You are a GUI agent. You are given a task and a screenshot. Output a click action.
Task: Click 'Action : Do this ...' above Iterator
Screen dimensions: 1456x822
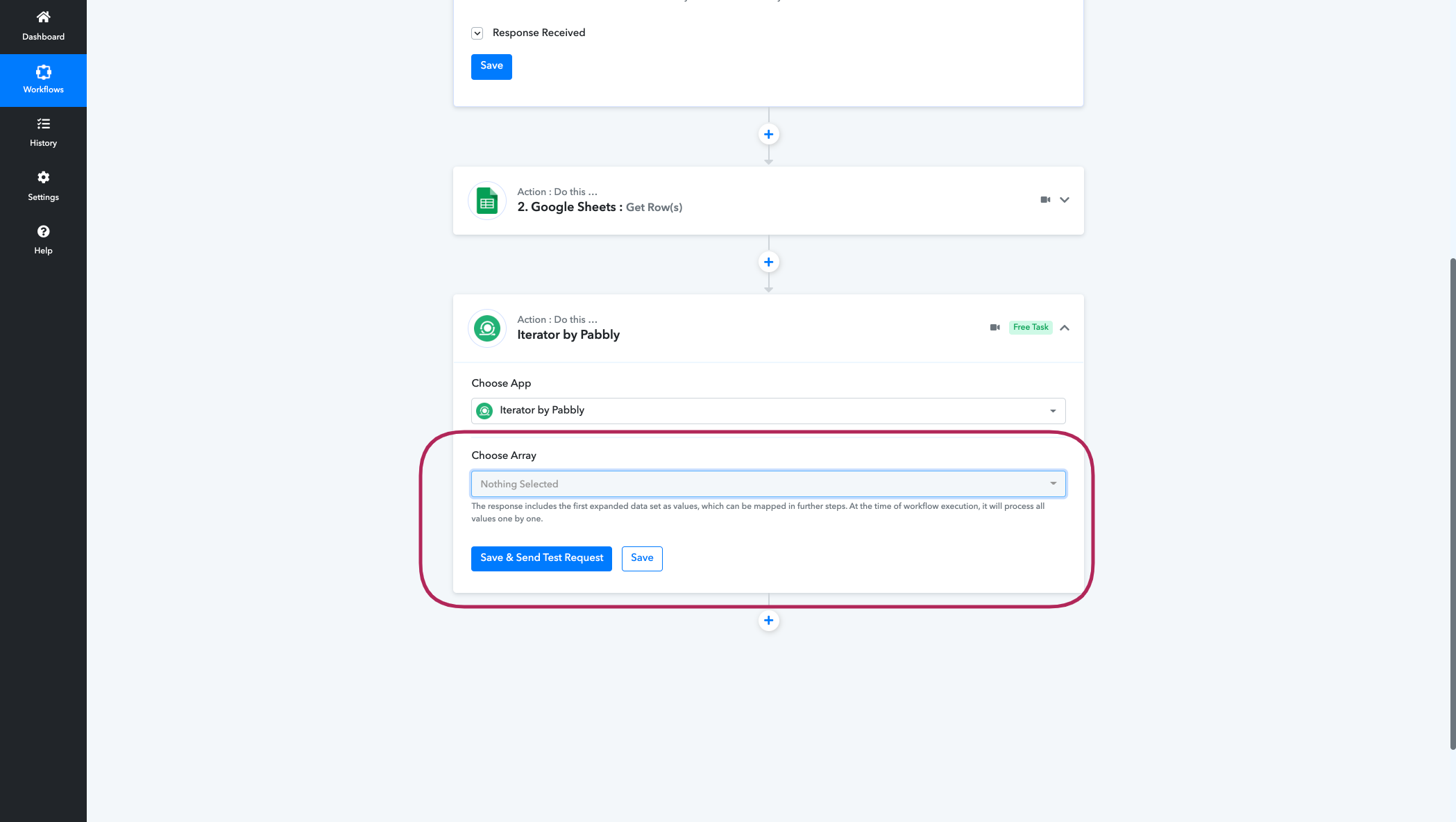(x=557, y=320)
